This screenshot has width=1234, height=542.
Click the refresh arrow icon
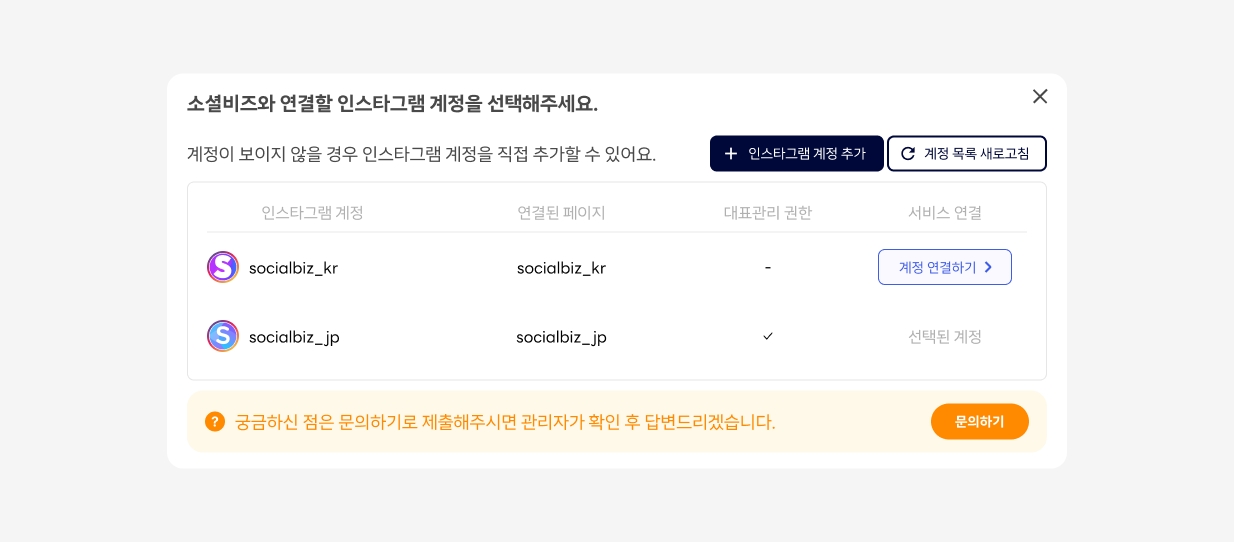pyautogui.click(x=908, y=154)
